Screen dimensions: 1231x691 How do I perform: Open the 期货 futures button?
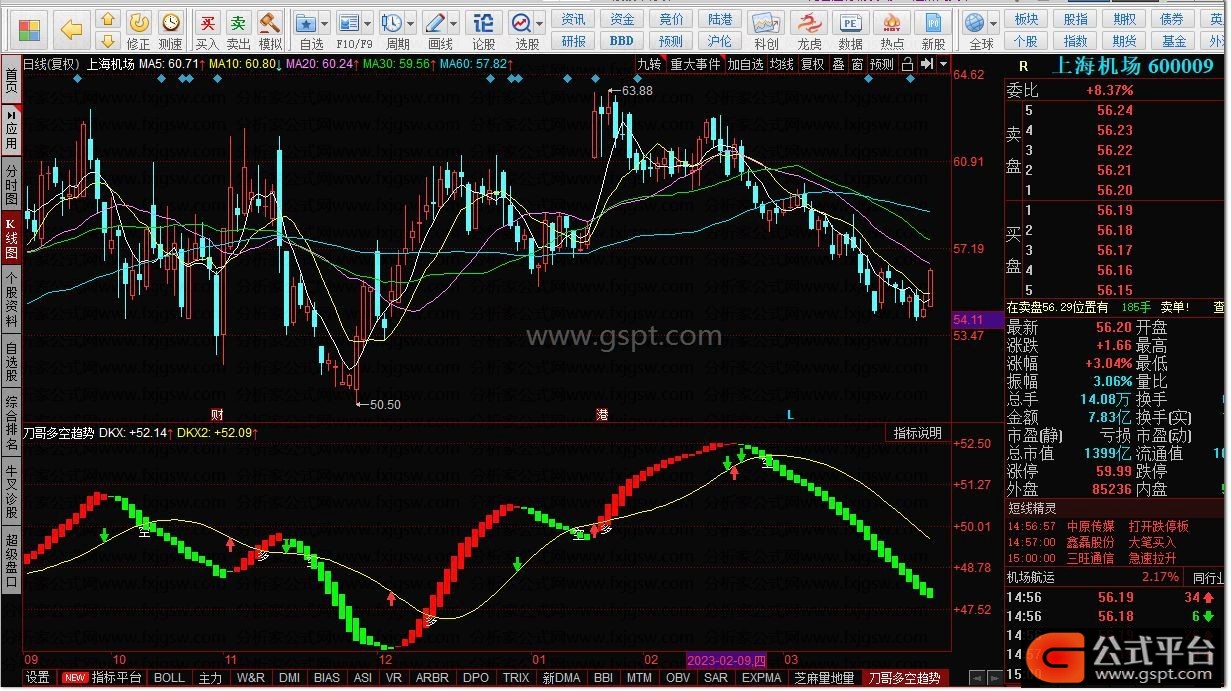1125,41
